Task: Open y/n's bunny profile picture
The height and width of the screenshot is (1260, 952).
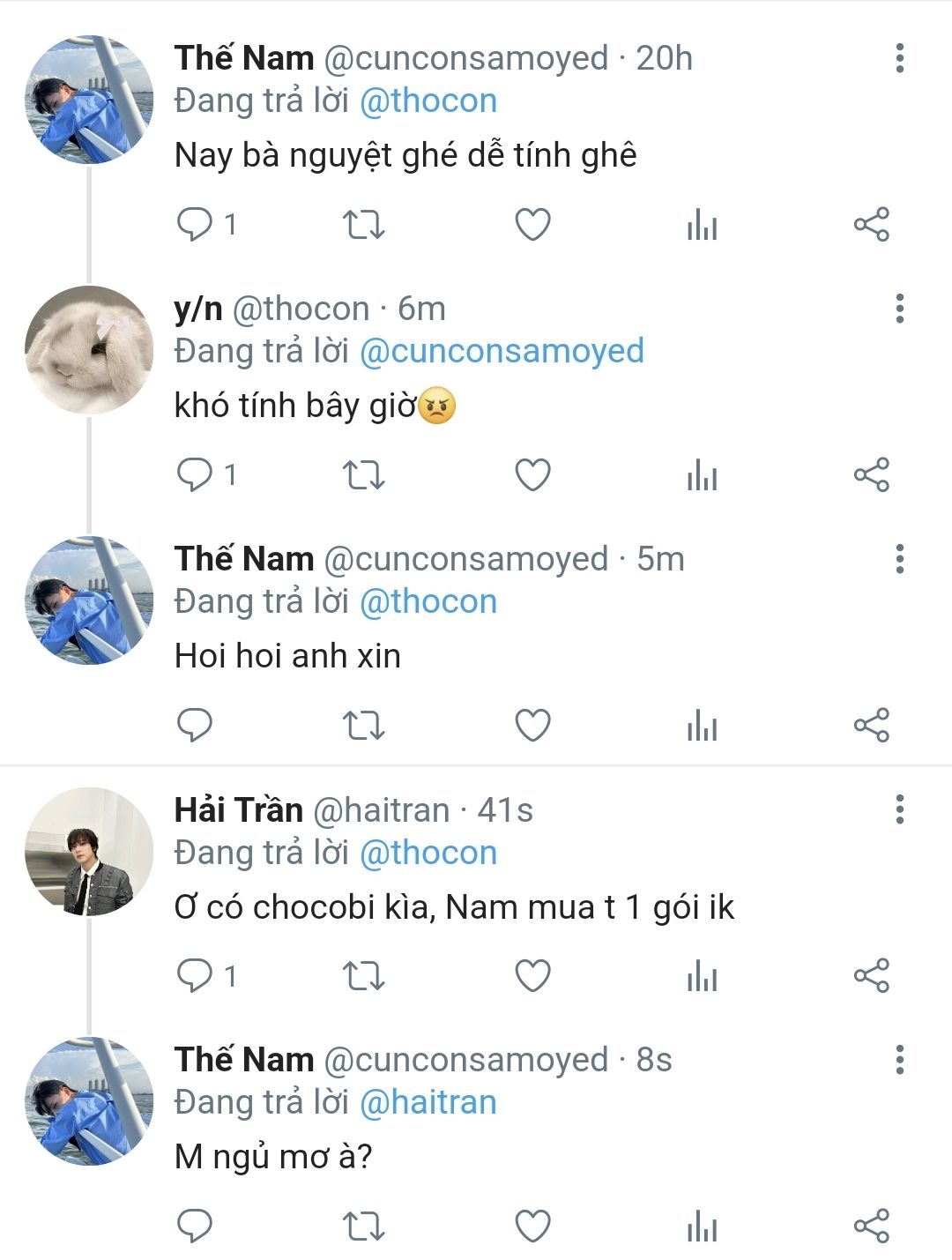Action: point(89,350)
